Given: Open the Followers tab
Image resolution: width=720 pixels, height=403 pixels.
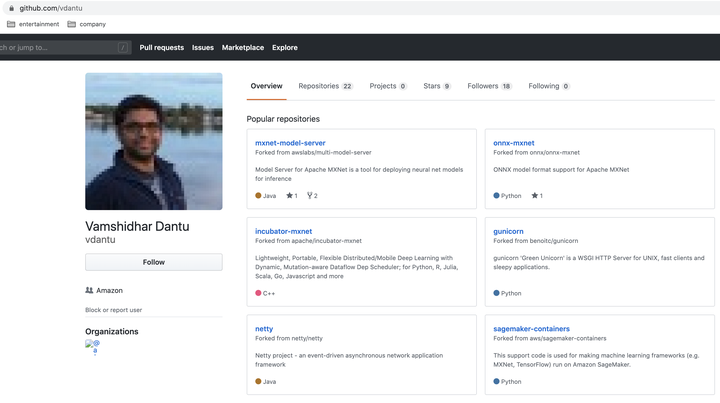Looking at the screenshot, I should pos(489,86).
